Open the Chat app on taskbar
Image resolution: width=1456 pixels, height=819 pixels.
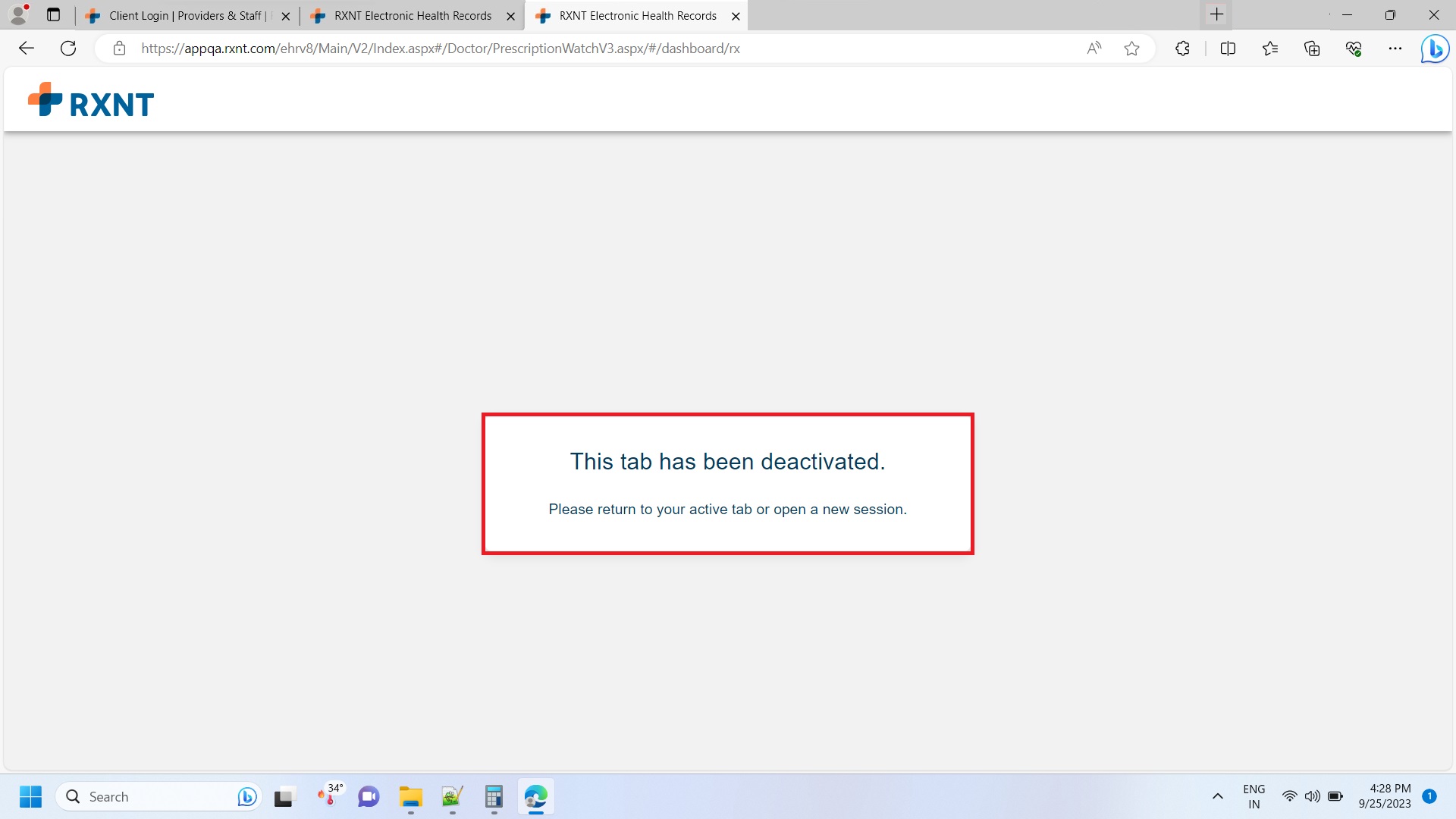tap(369, 797)
